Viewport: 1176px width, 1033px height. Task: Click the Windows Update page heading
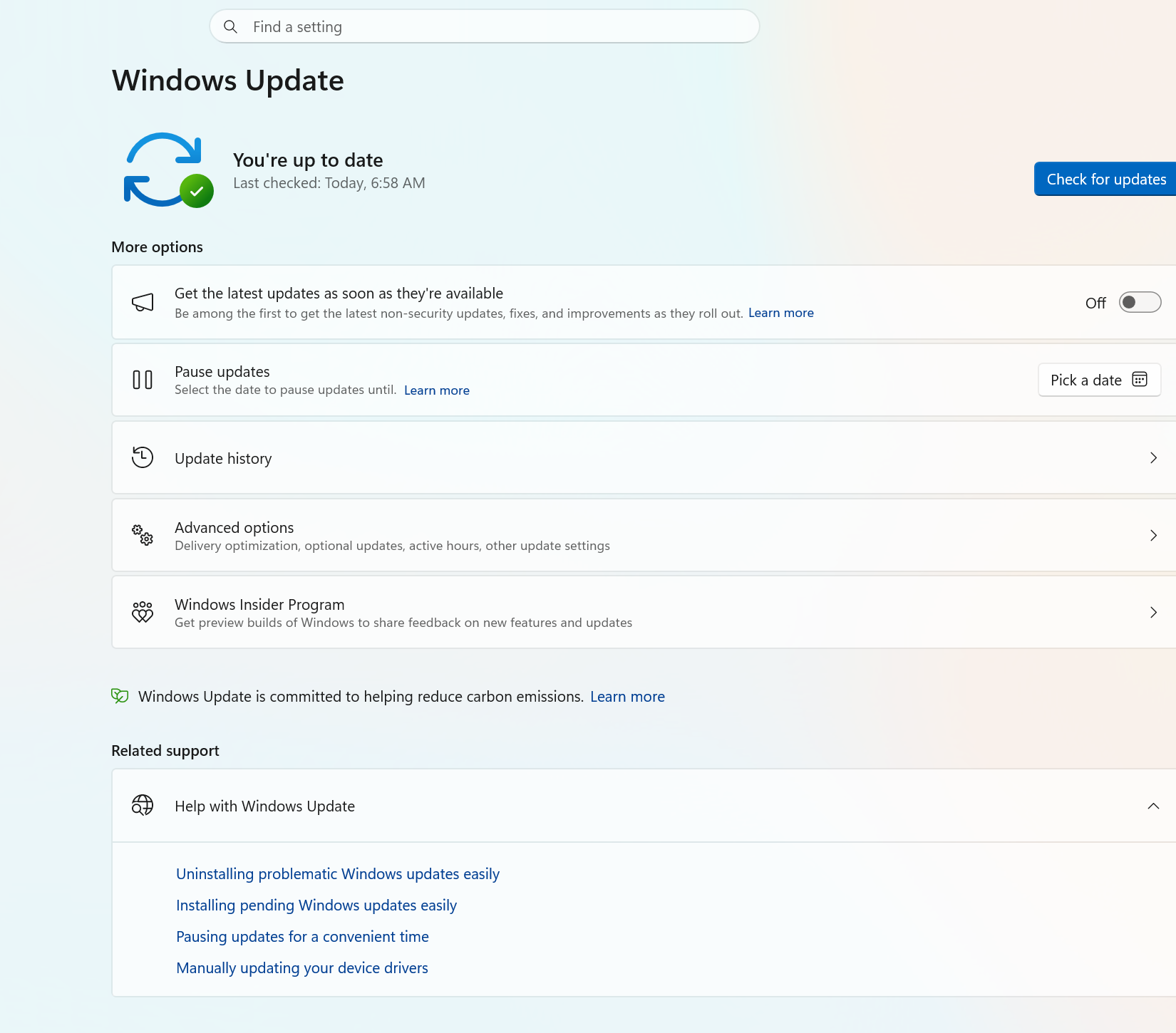228,81
